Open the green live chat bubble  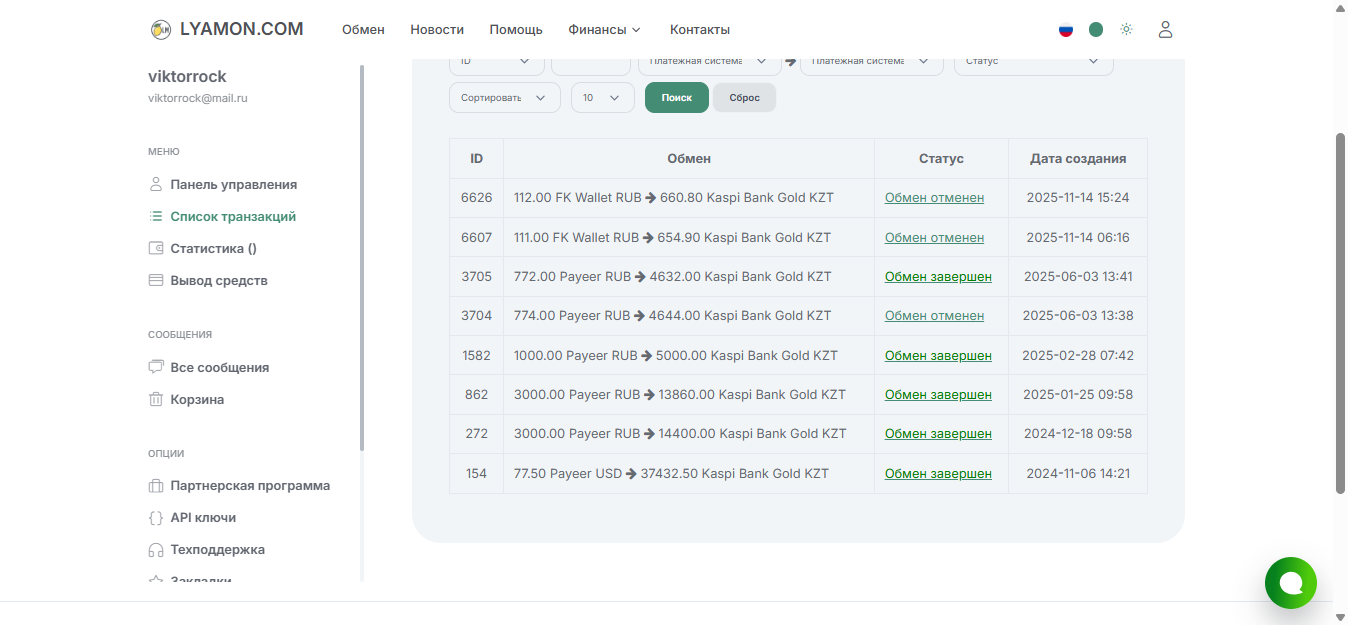tap(1291, 583)
